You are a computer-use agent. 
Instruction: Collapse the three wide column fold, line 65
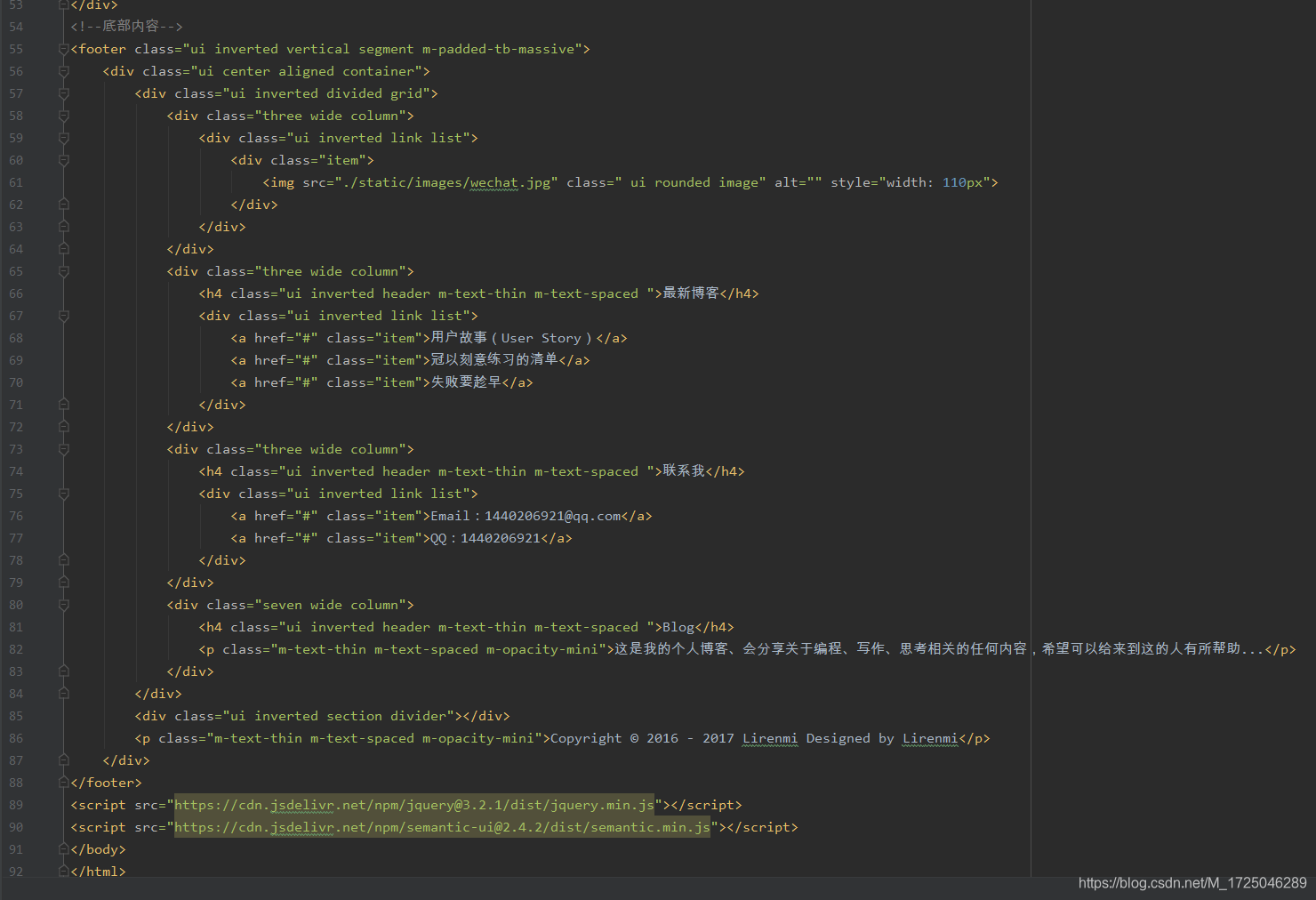pyautogui.click(x=64, y=271)
